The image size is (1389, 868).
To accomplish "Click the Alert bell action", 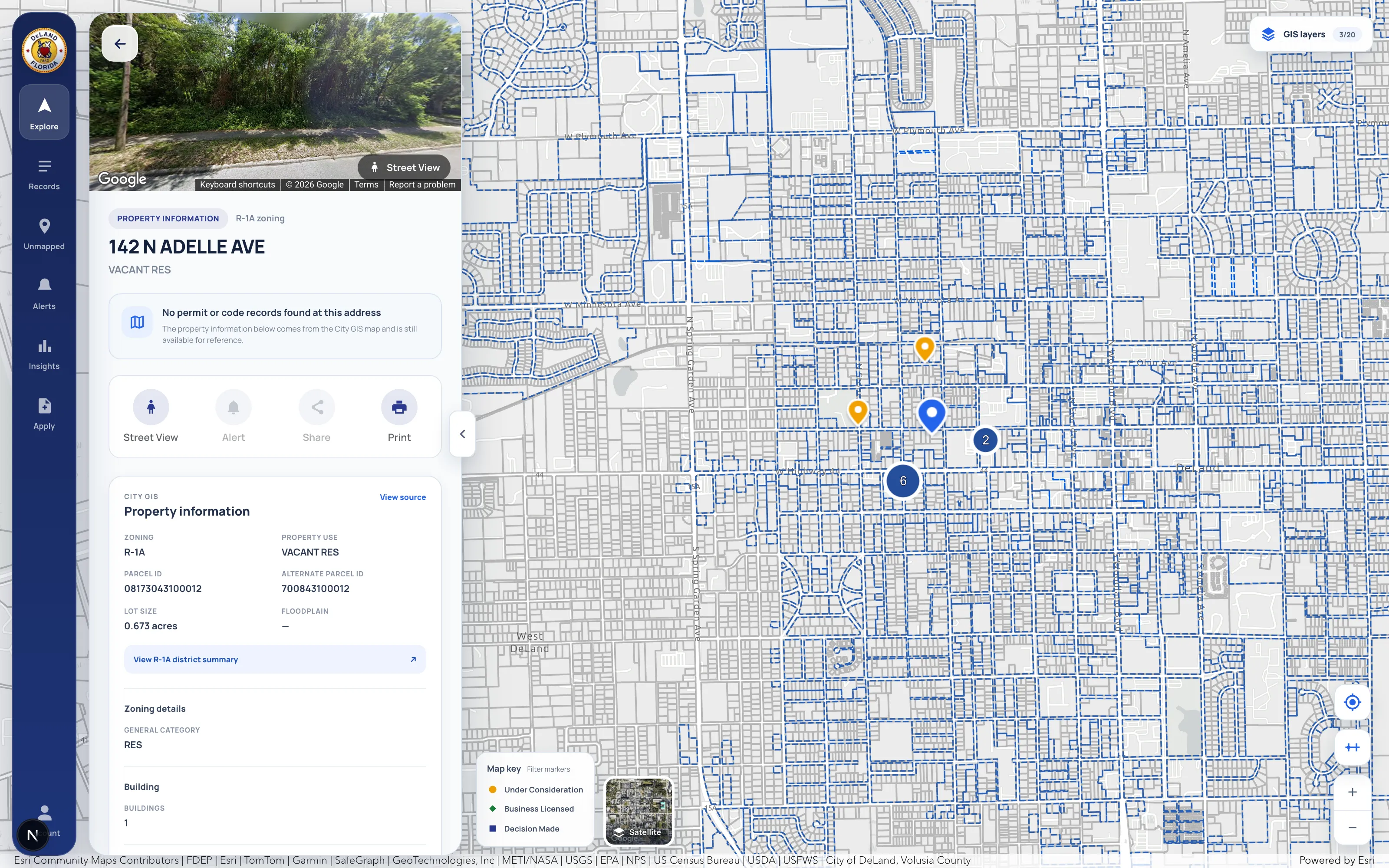I will click(x=234, y=416).
